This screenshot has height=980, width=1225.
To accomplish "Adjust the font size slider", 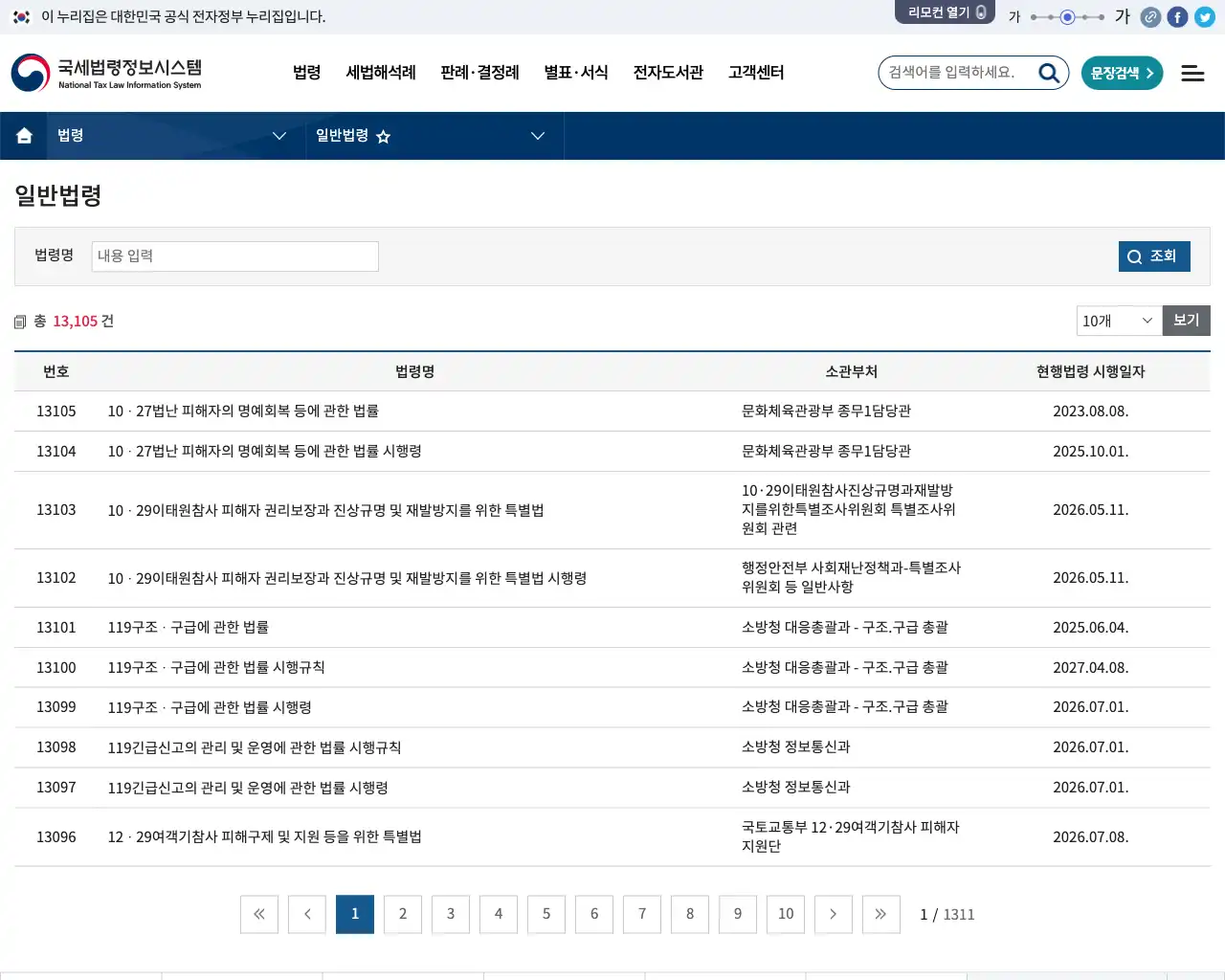I will click(1067, 17).
